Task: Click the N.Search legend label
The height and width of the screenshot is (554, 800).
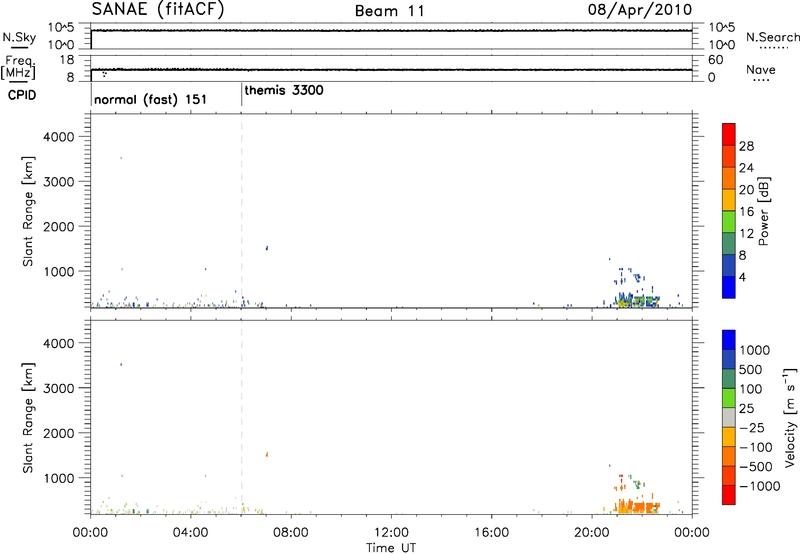Action: (x=773, y=37)
